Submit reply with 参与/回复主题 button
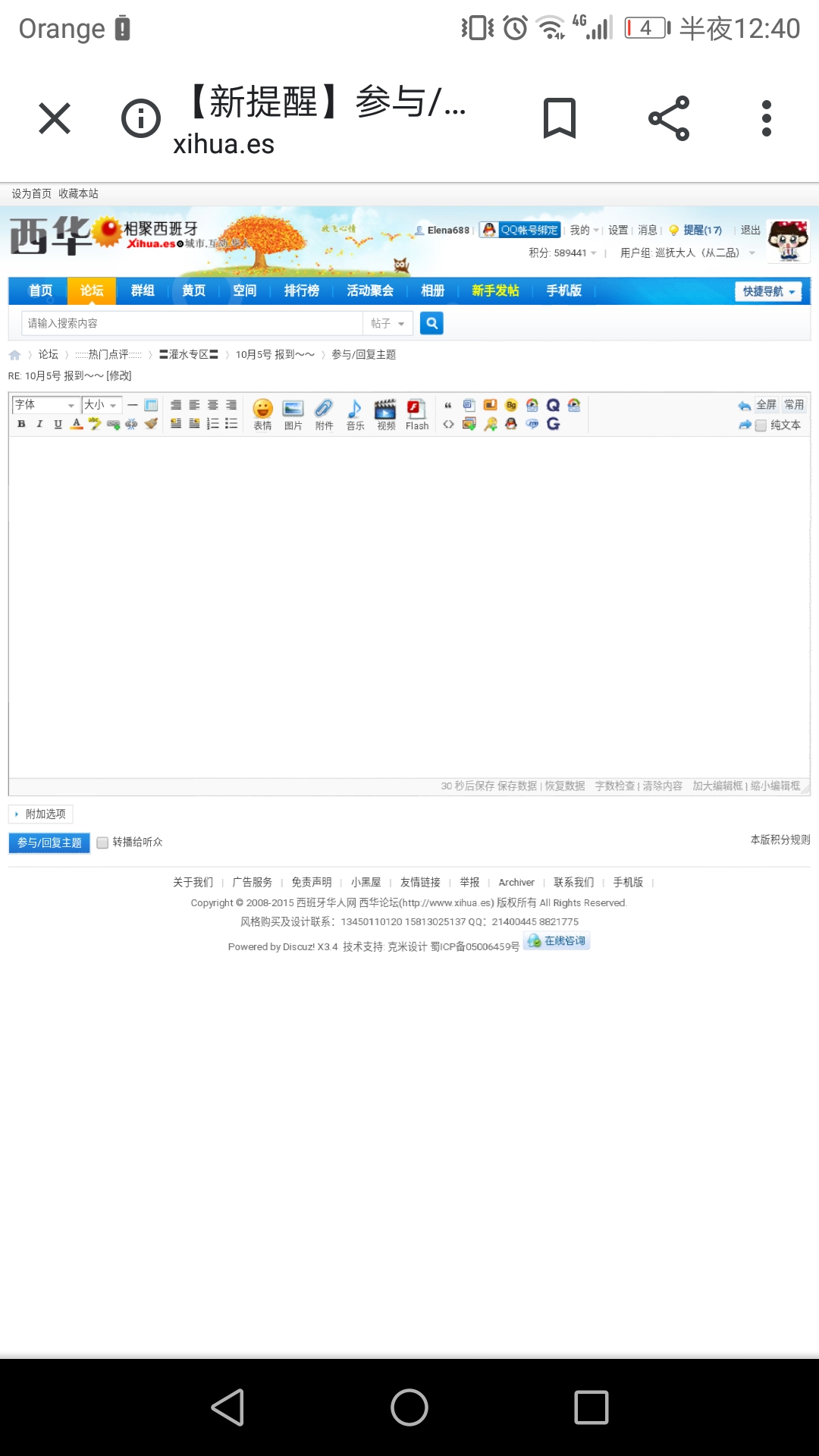This screenshot has width=819, height=1456. (x=49, y=843)
